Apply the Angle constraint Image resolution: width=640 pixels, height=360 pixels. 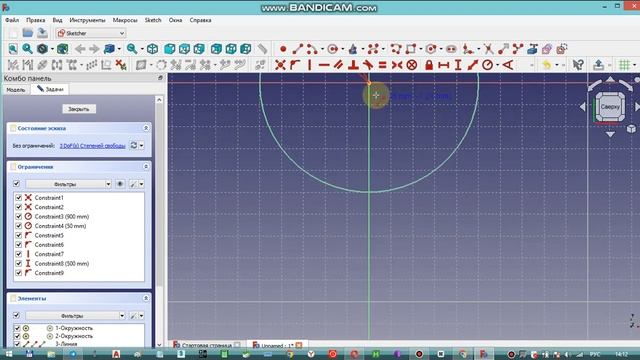[508, 65]
